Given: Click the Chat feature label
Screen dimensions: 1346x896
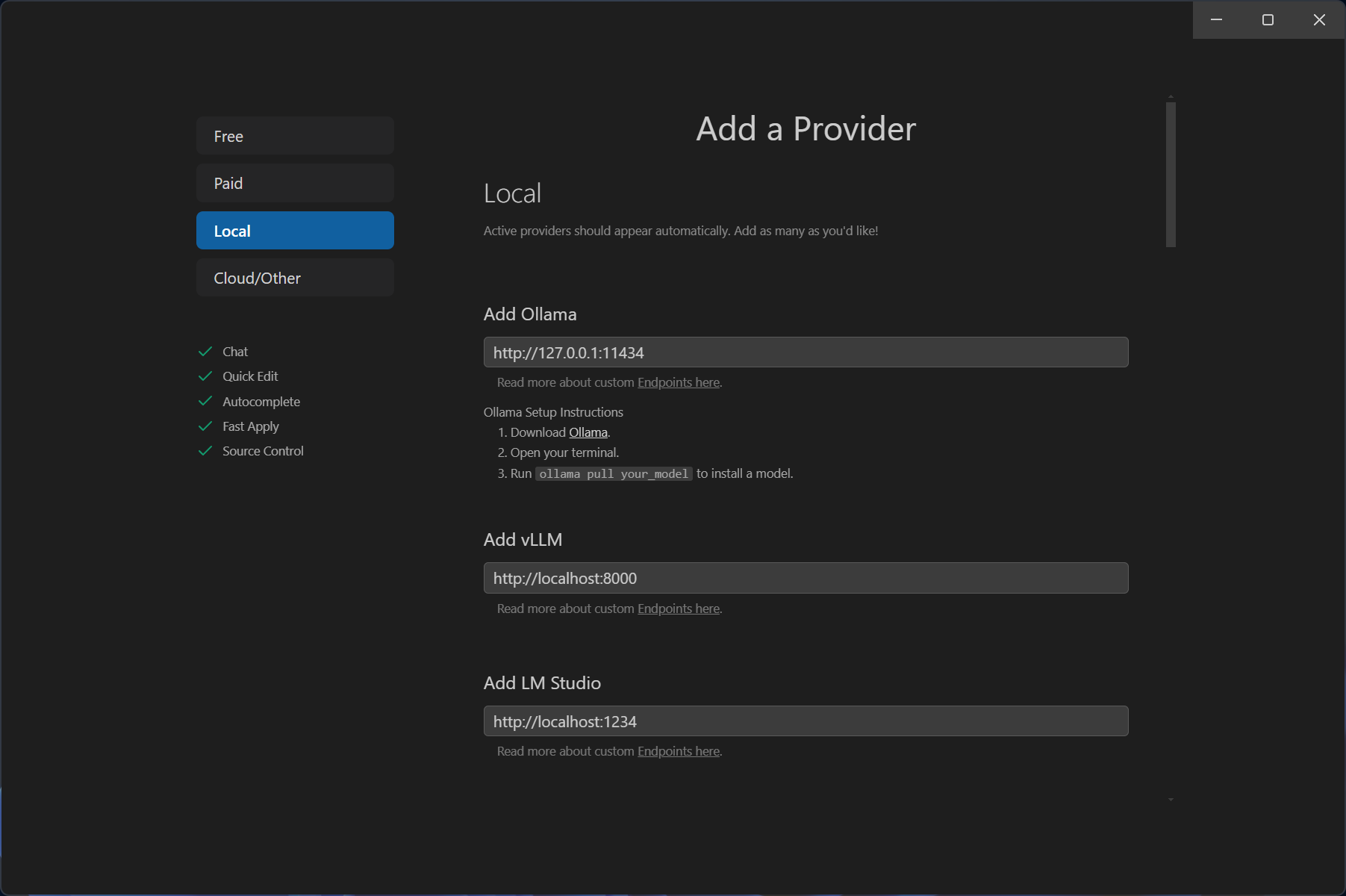Looking at the screenshot, I should tap(235, 352).
